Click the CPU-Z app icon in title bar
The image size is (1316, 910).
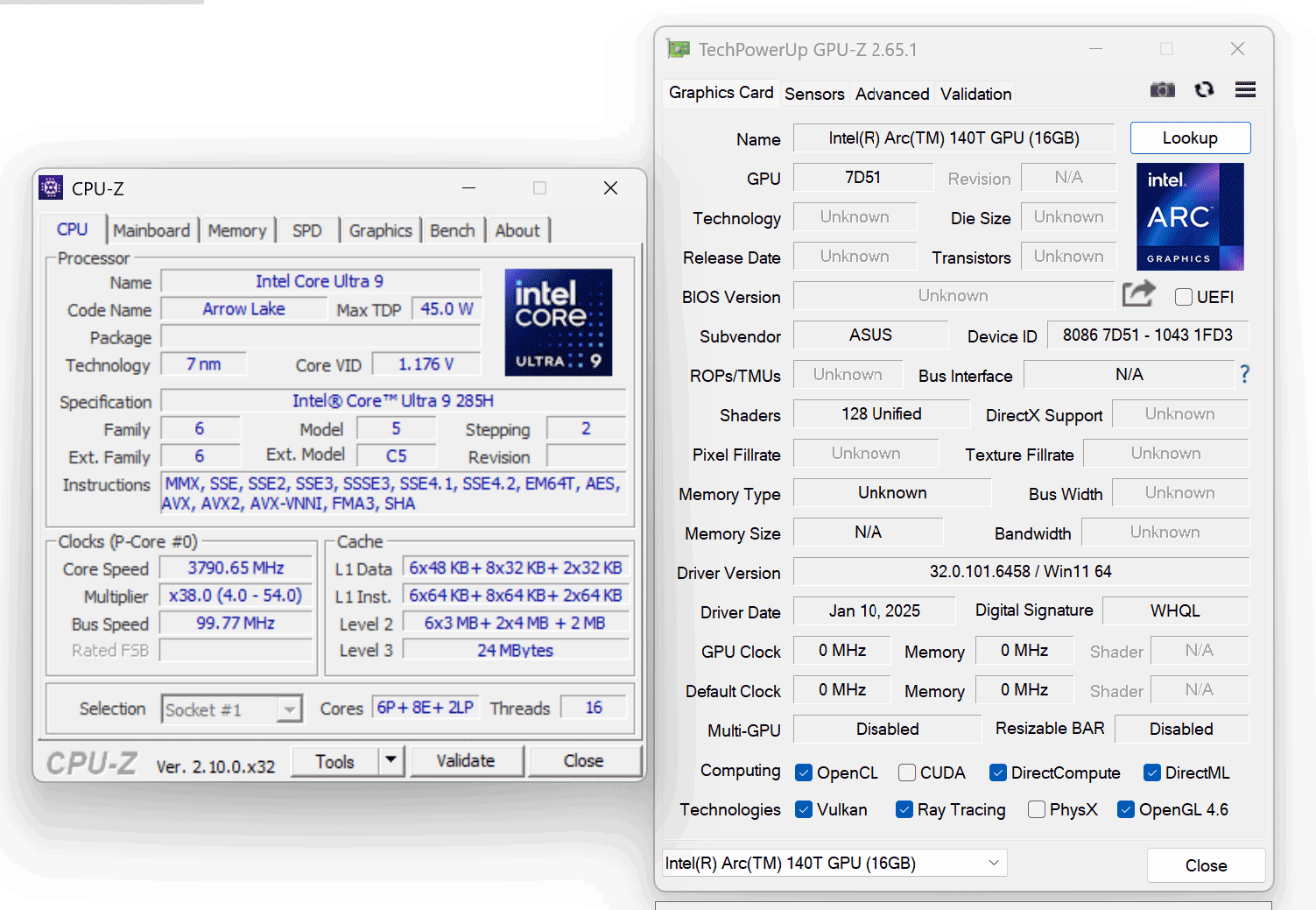pyautogui.click(x=52, y=187)
